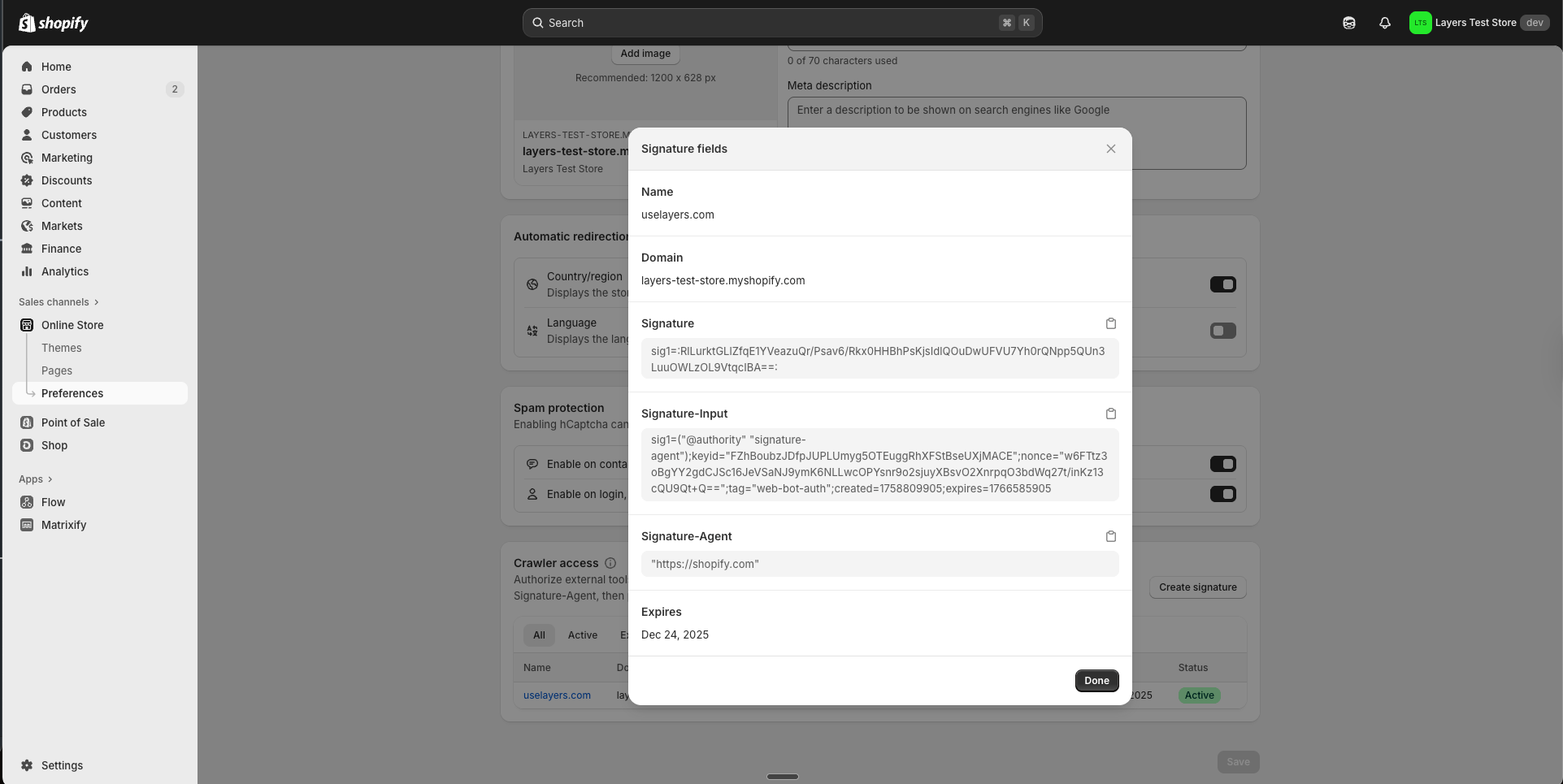The image size is (1563, 784).
Task: Select Discounts in the sidebar
Action: [x=66, y=180]
